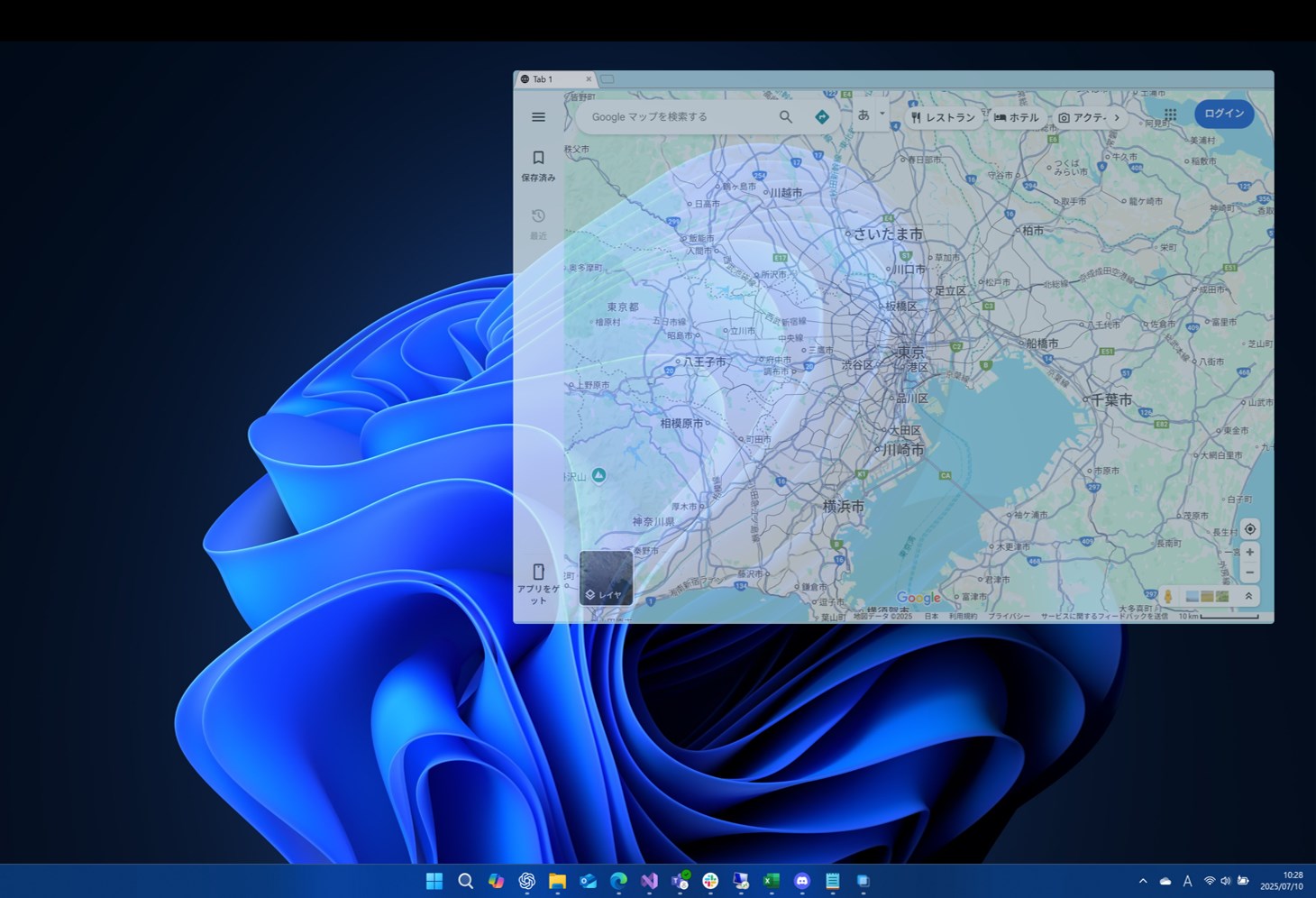Filter map by レストラン
The width and height of the screenshot is (1316, 898).
[x=943, y=117]
